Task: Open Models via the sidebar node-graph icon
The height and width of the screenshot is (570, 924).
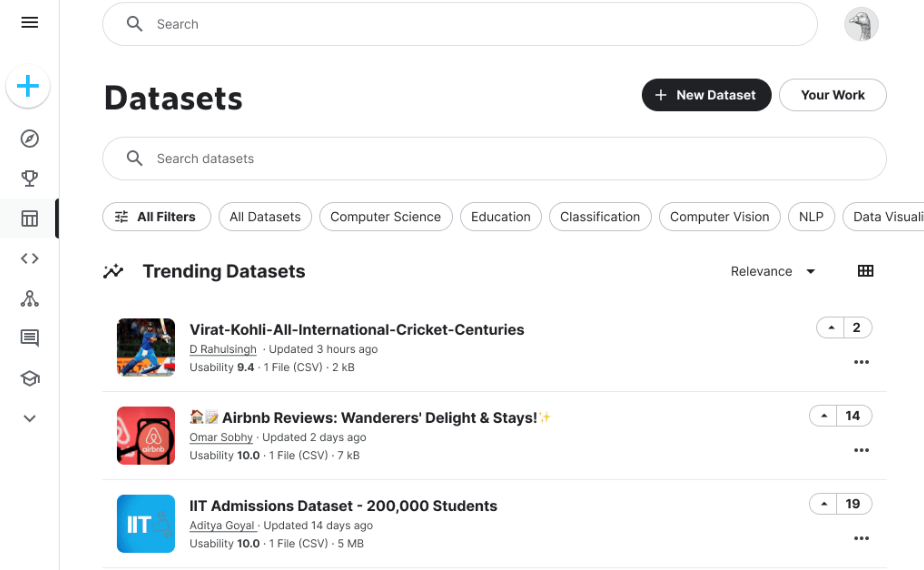Action: (x=29, y=298)
